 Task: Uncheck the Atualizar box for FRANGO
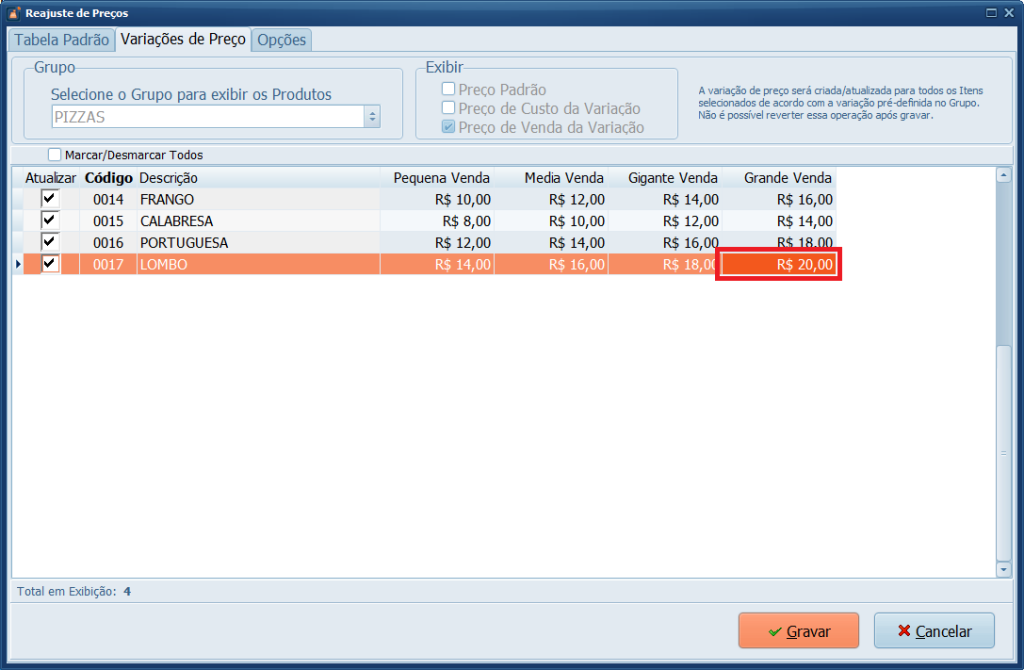[49, 199]
